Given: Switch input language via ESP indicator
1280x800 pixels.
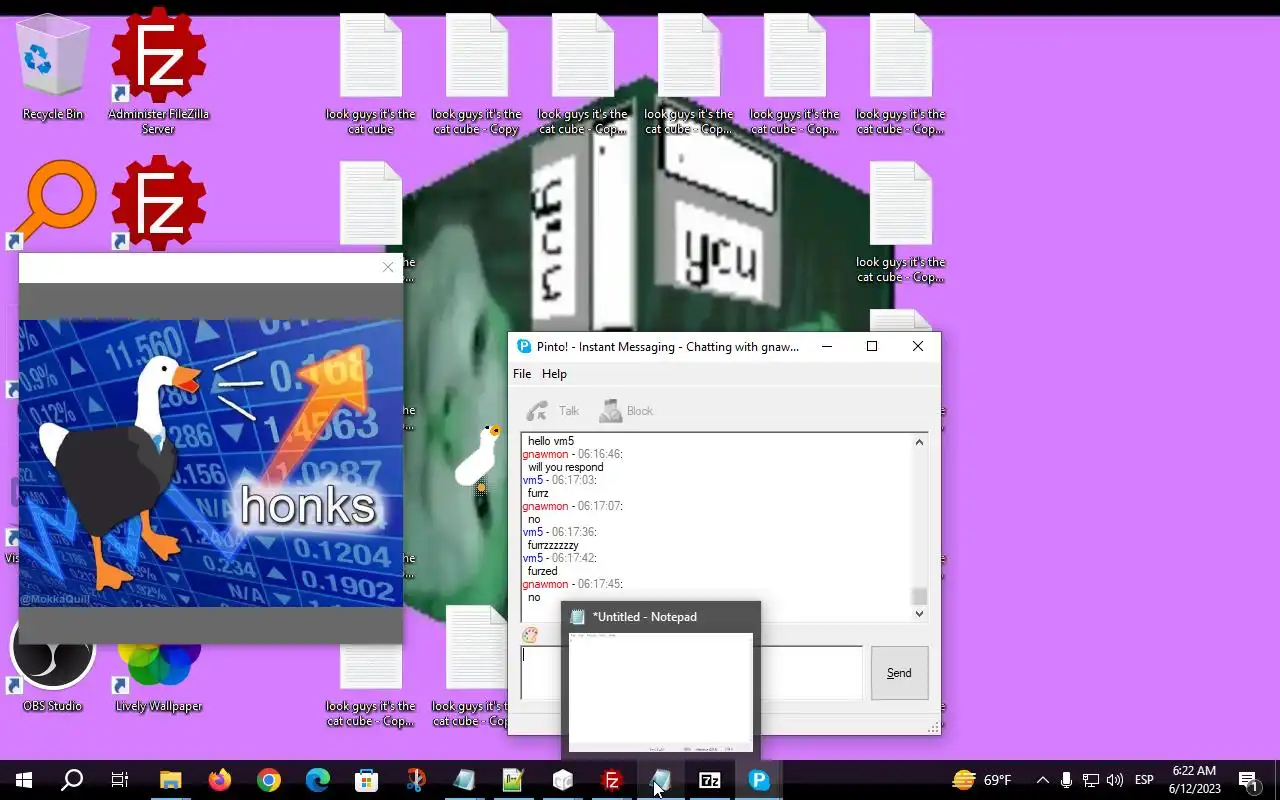Looking at the screenshot, I should [x=1145, y=780].
